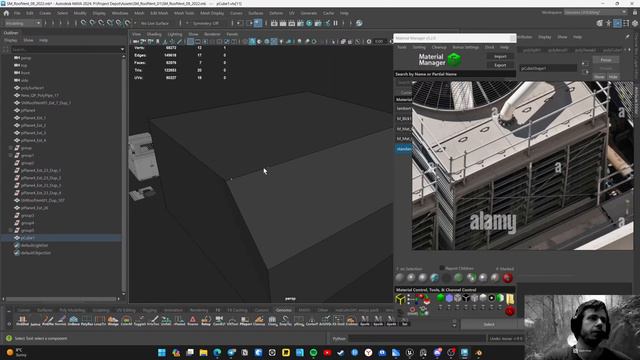Open the viewport Shading menu
This screenshot has height=360, width=640.
(154, 34)
